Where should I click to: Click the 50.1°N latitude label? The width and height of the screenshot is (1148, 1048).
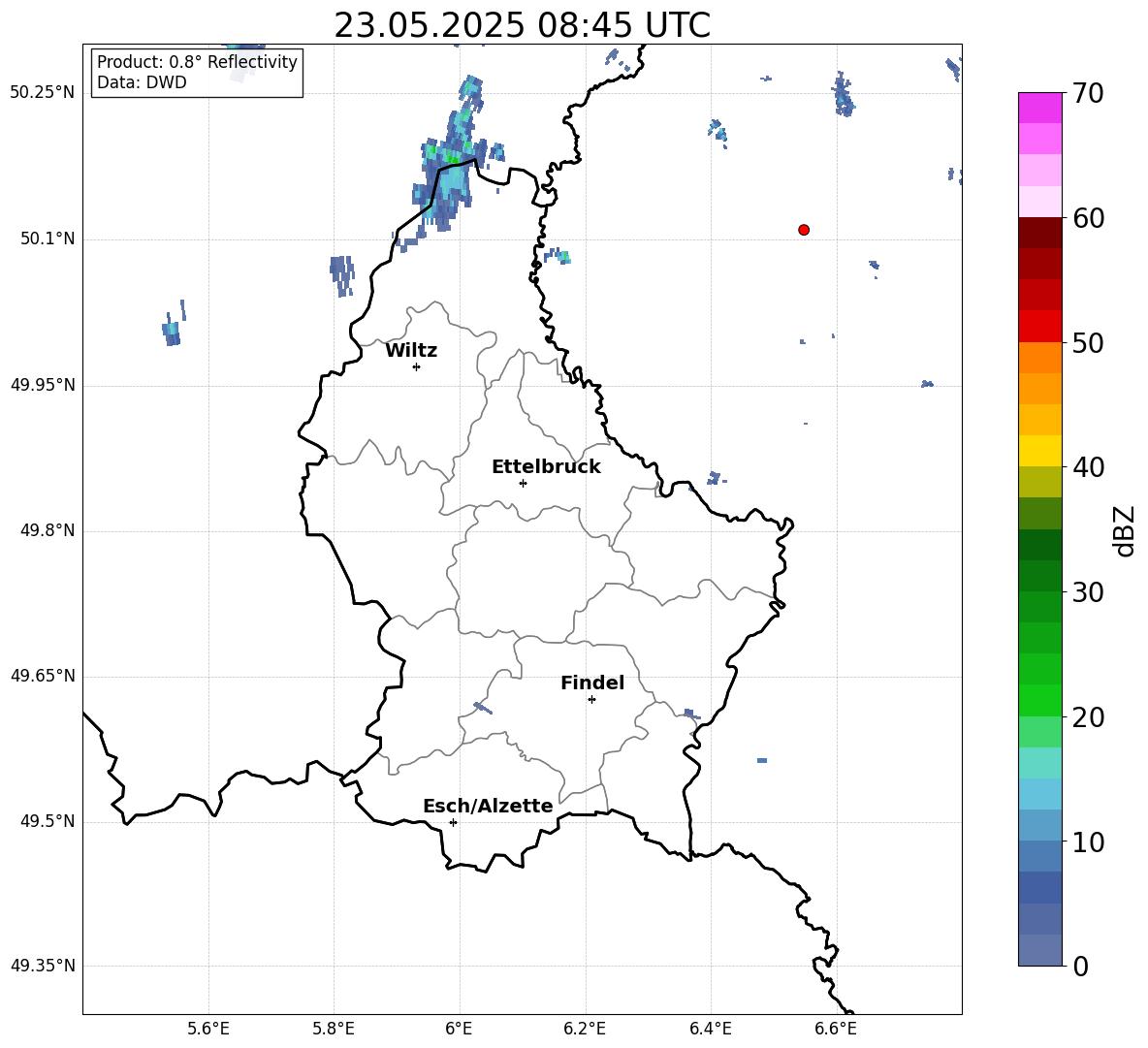click(x=48, y=239)
